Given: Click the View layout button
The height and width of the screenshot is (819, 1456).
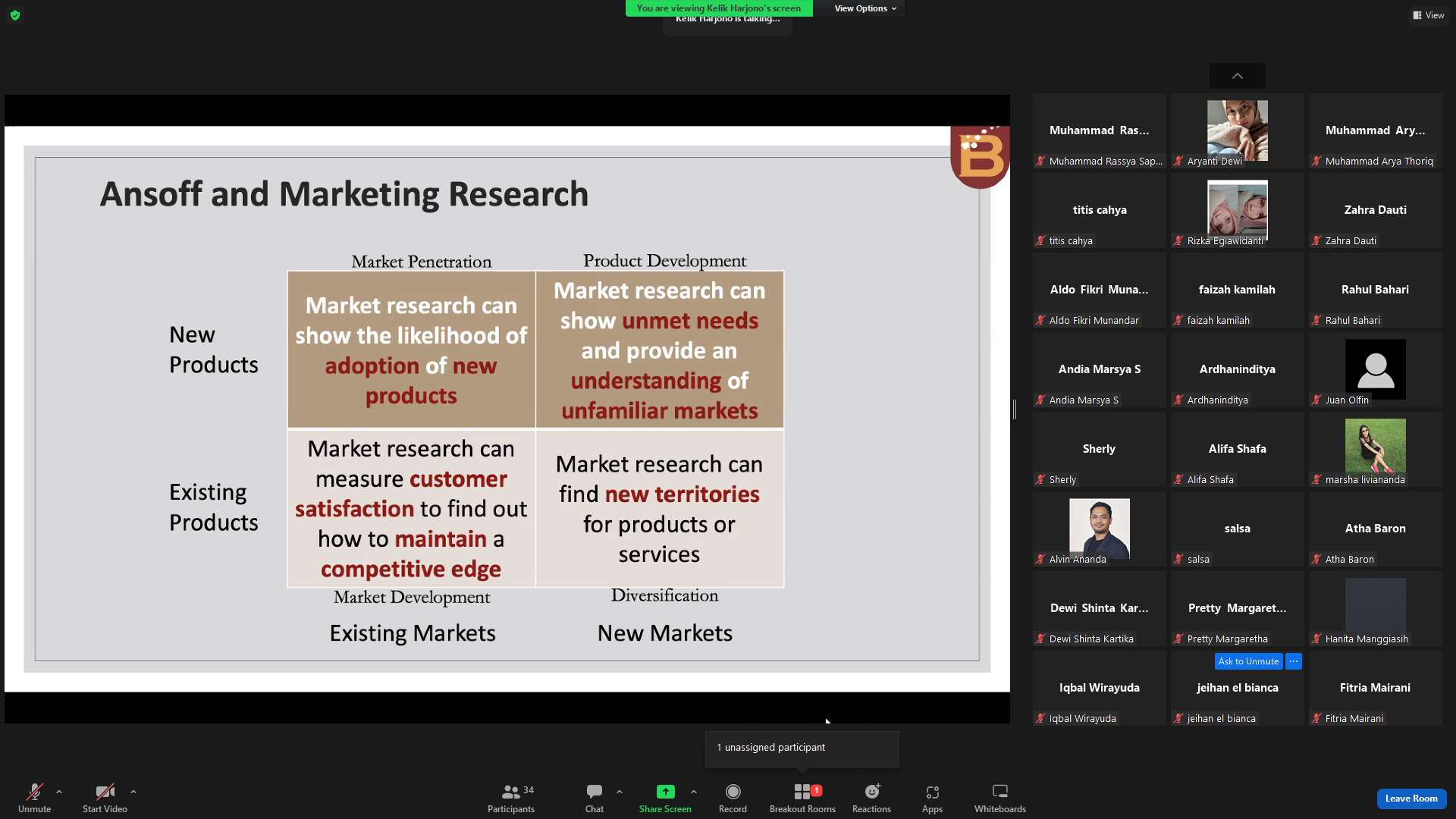Looking at the screenshot, I should [1429, 15].
